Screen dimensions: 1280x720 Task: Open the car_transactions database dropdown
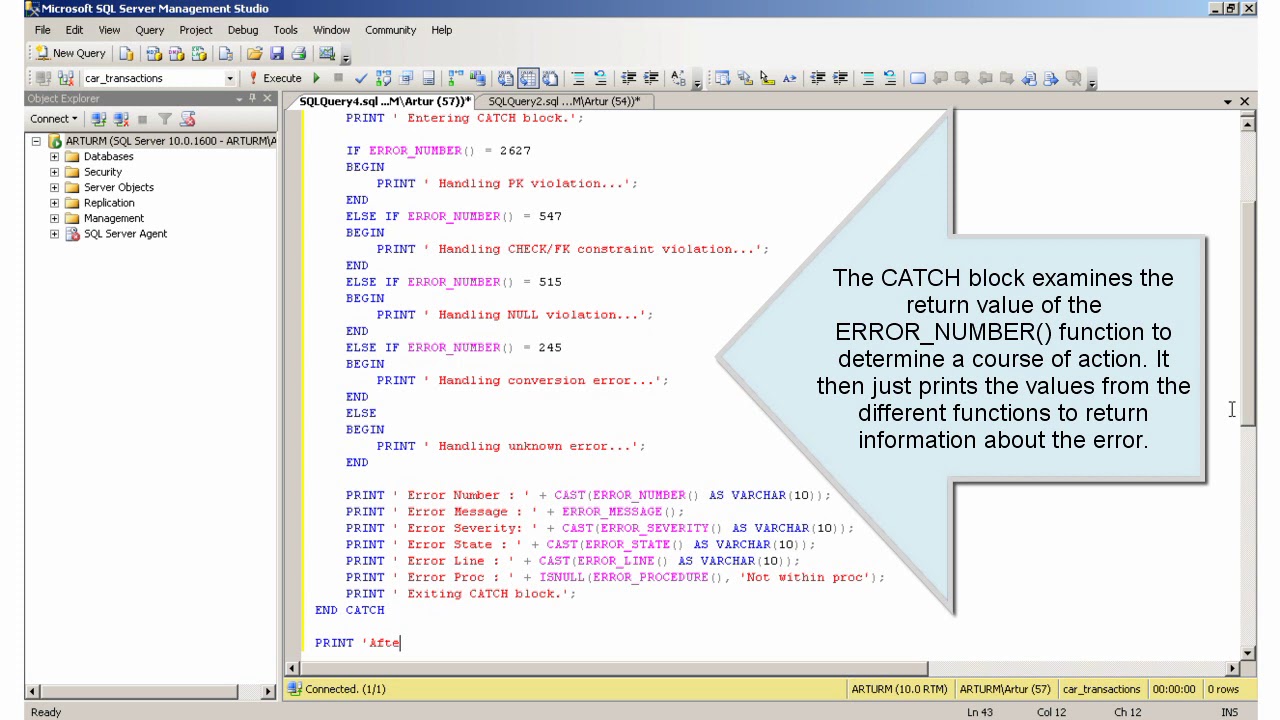point(229,78)
